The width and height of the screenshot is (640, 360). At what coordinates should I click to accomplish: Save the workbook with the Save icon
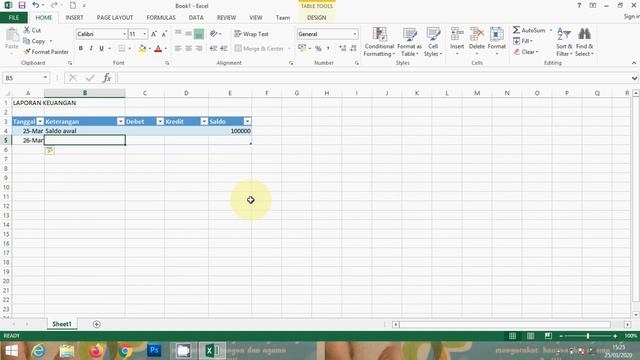coord(22,5)
